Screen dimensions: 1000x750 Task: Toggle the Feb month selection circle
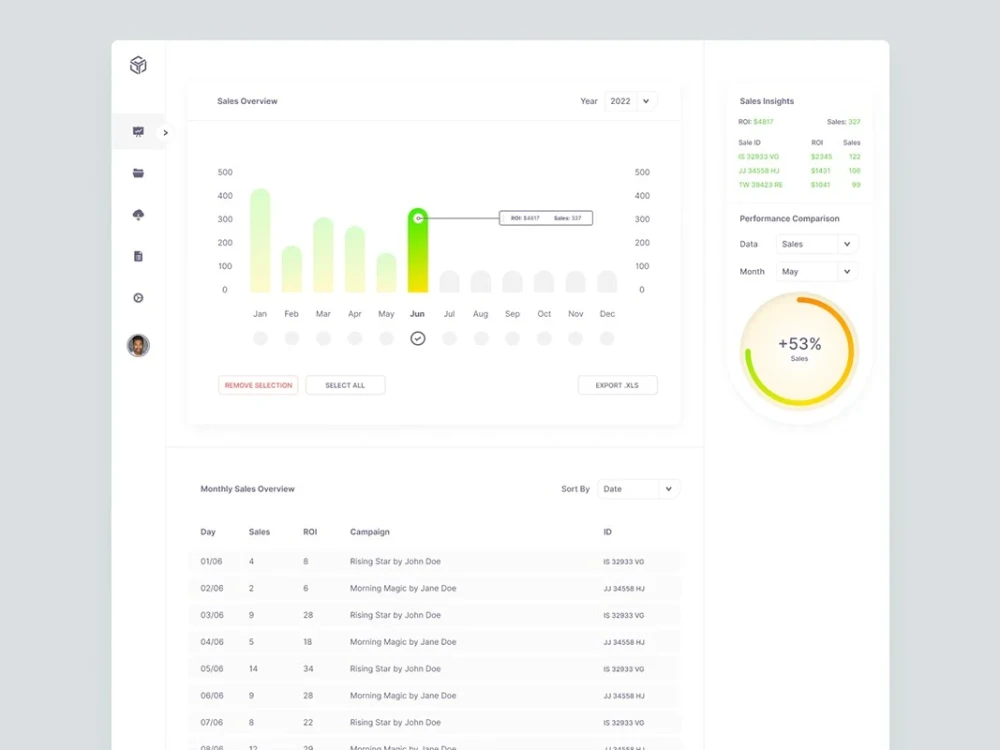pos(291,338)
